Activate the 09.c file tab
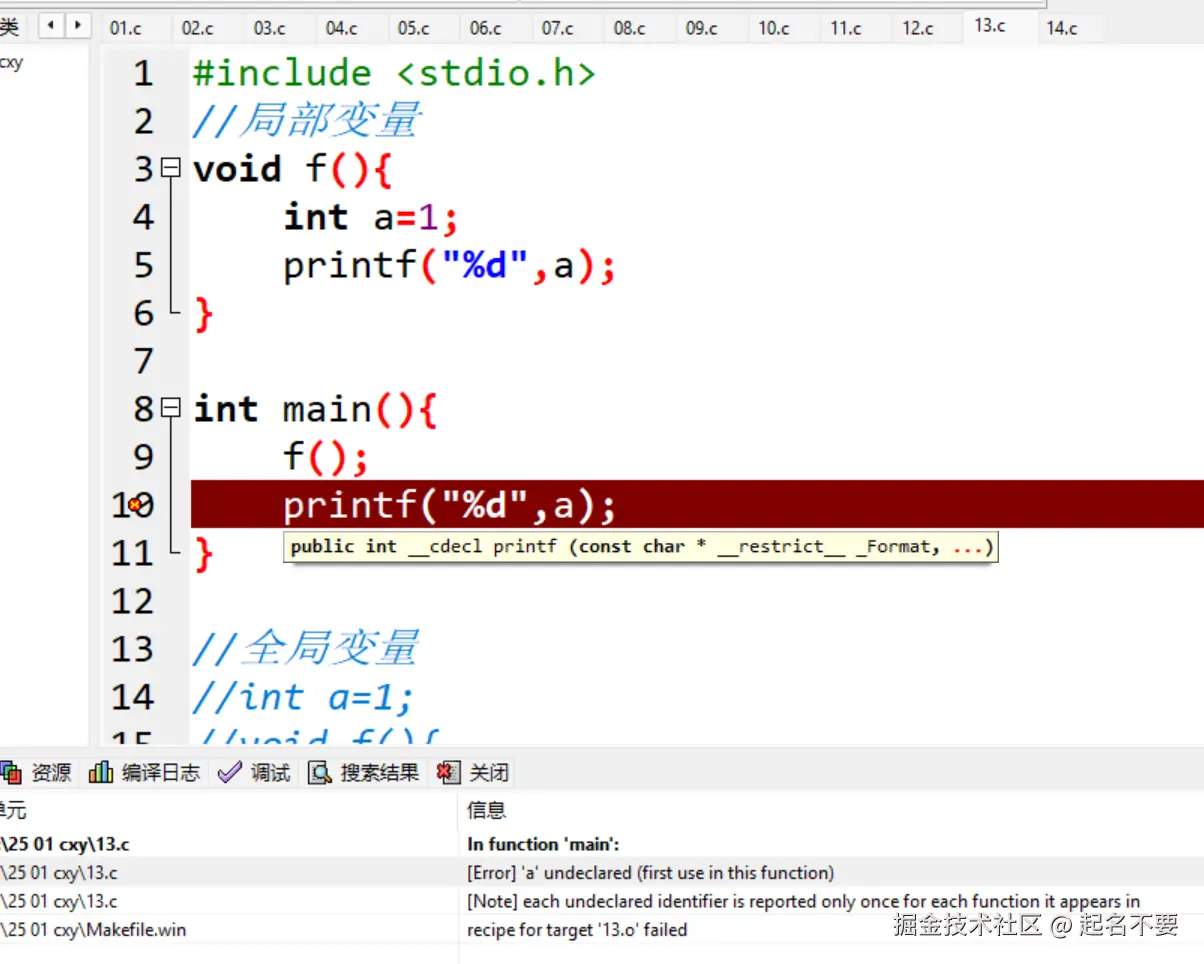1204x964 pixels. (702, 28)
